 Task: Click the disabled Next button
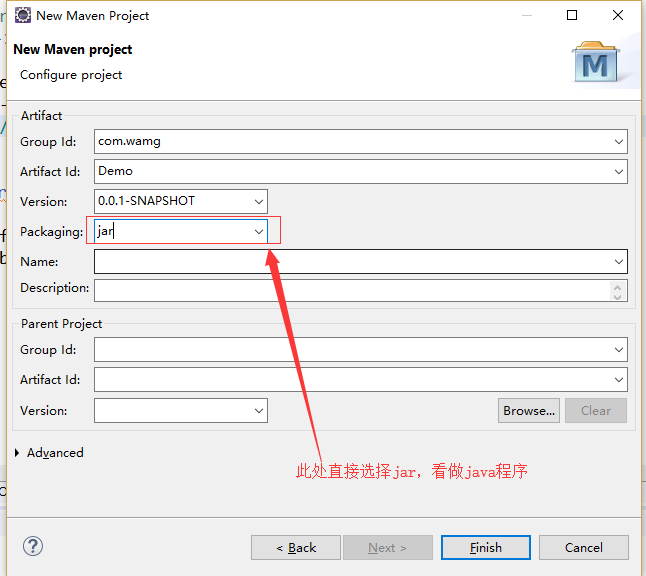388,548
